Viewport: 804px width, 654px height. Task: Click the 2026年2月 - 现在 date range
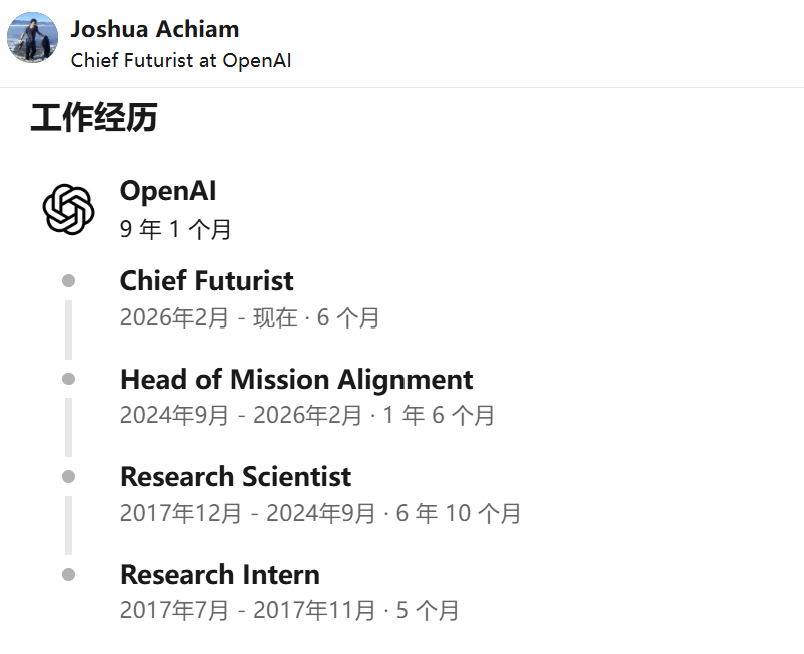click(209, 318)
